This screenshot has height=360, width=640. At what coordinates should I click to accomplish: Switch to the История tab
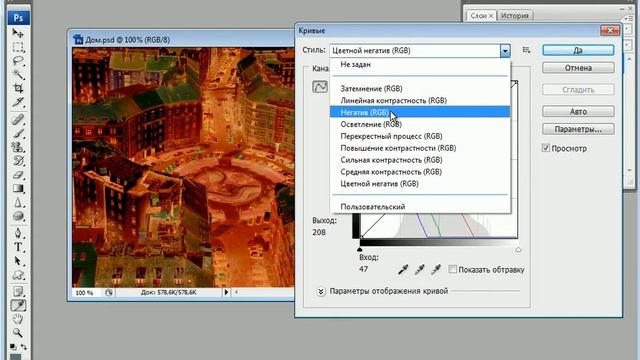pyautogui.click(x=514, y=16)
